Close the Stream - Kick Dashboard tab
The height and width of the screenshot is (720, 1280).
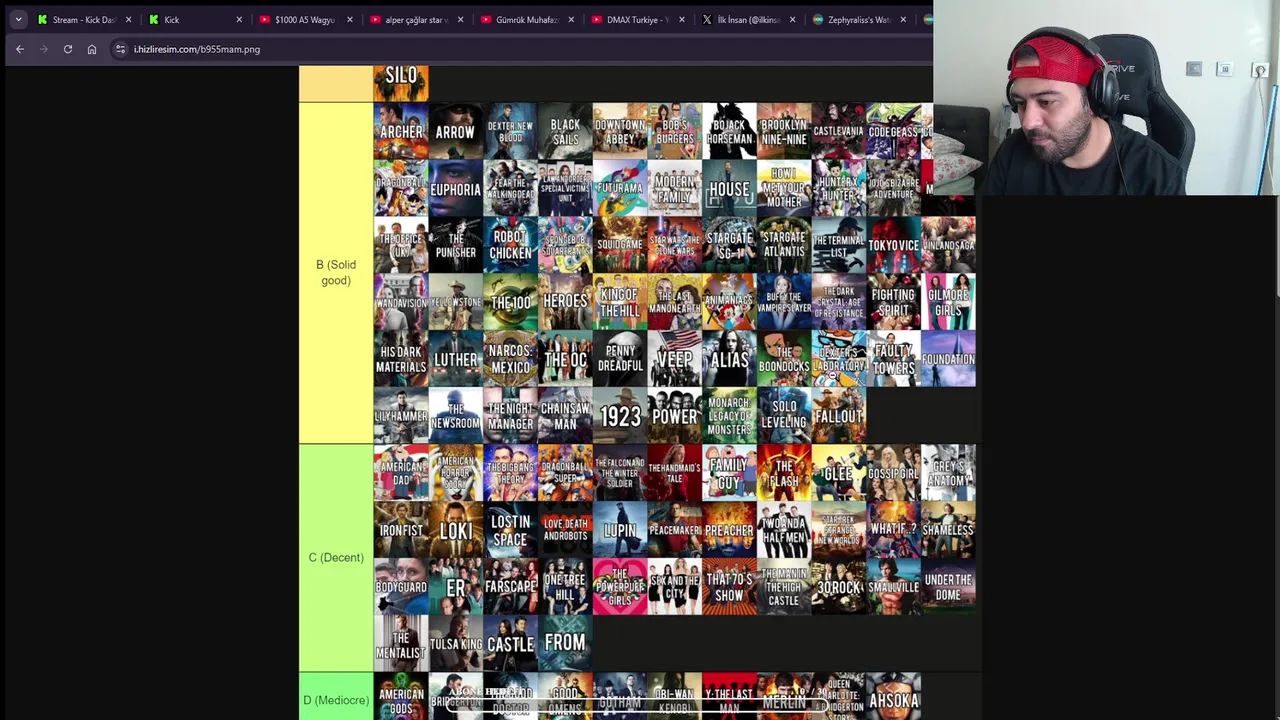[128, 19]
